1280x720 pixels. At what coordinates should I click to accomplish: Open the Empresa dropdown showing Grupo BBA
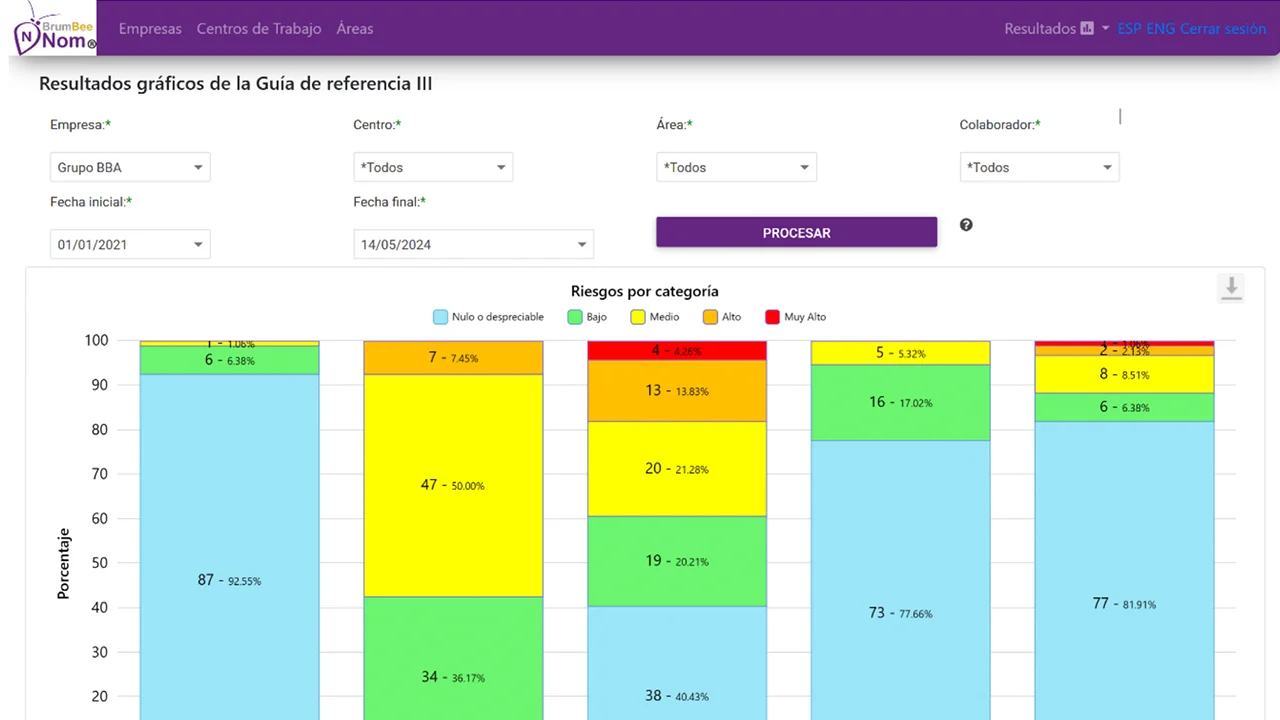(130, 167)
